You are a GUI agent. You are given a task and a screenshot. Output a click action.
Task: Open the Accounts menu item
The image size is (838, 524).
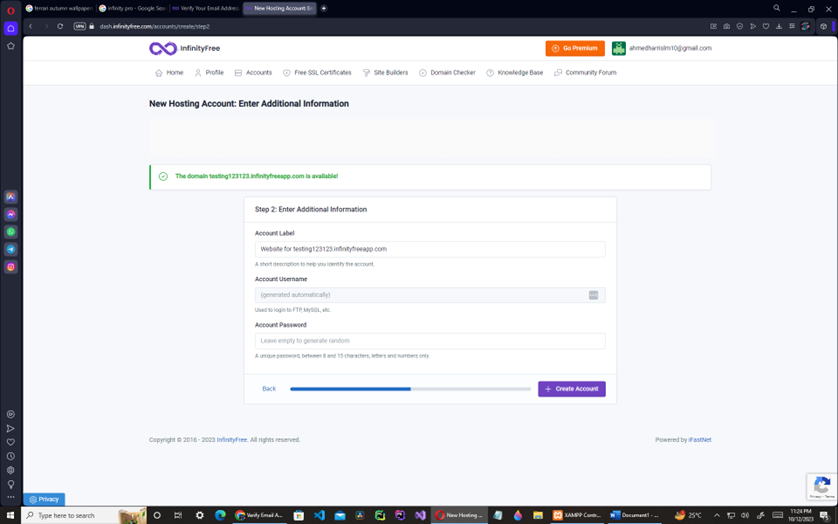[x=253, y=73]
